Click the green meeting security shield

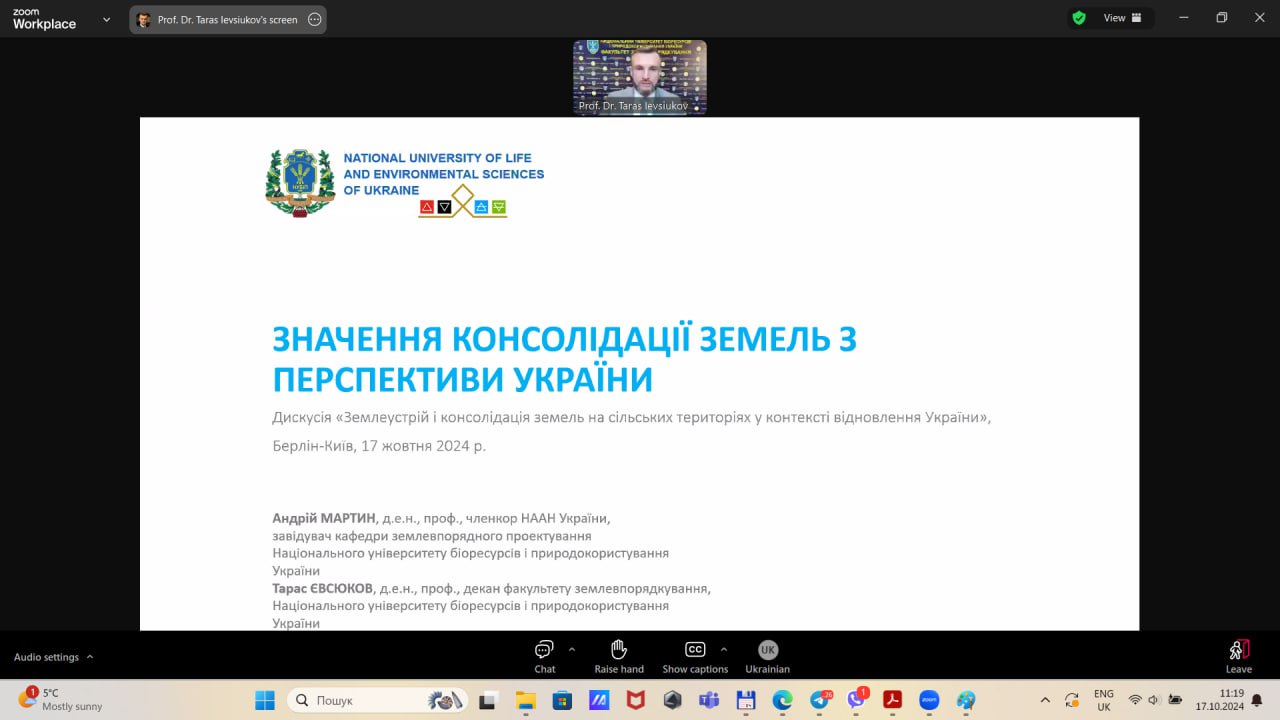click(x=1079, y=18)
